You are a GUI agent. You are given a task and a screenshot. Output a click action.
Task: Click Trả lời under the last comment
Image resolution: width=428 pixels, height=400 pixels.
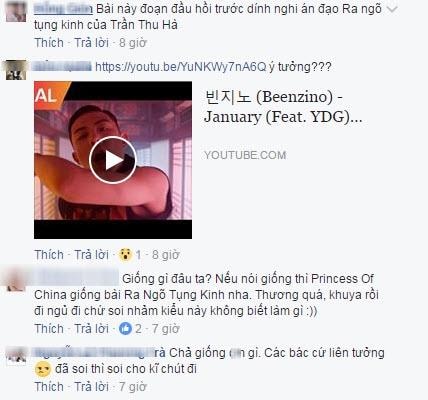[91, 387]
